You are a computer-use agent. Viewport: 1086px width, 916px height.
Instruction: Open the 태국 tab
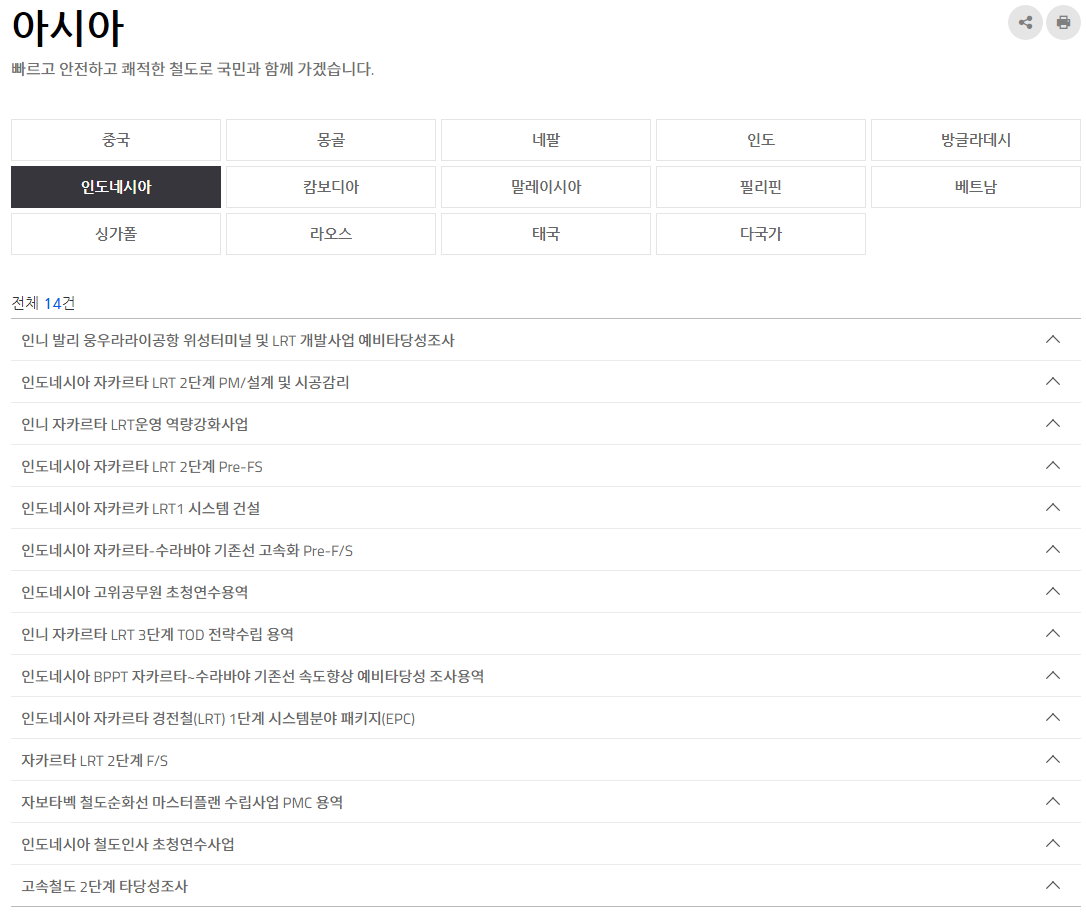click(x=546, y=234)
